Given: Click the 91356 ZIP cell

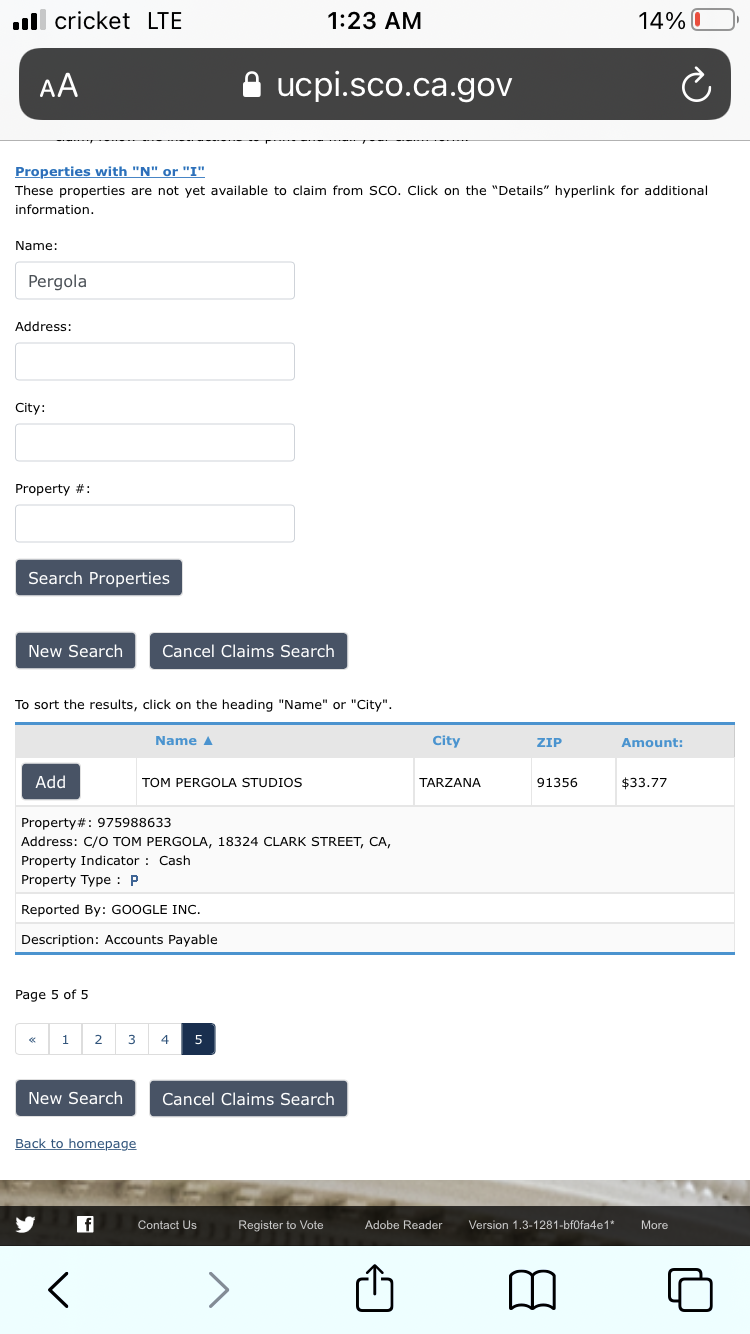Looking at the screenshot, I should (573, 782).
